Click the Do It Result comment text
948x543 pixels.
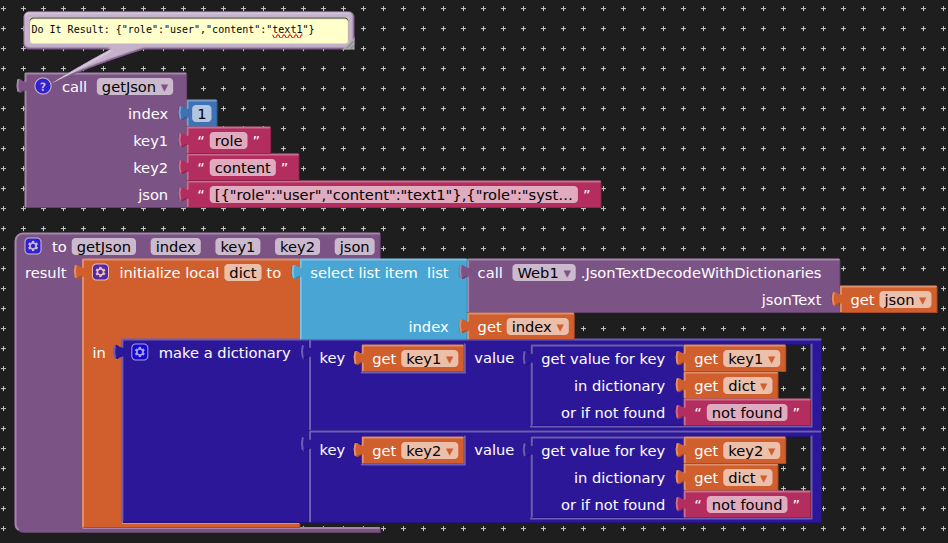pos(172,30)
